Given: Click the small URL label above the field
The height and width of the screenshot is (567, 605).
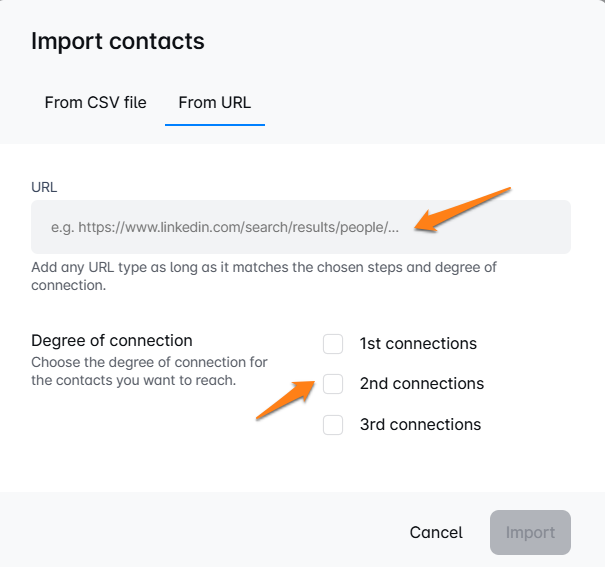Looking at the screenshot, I should click(45, 187).
